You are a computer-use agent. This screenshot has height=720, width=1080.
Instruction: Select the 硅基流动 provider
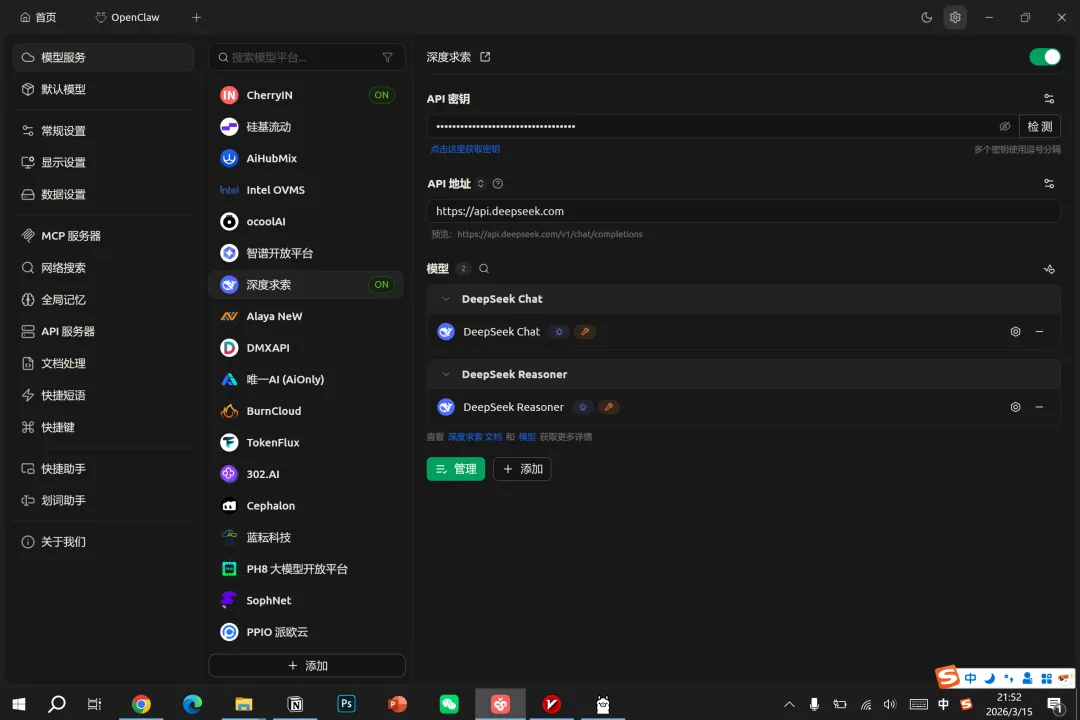[x=307, y=127]
